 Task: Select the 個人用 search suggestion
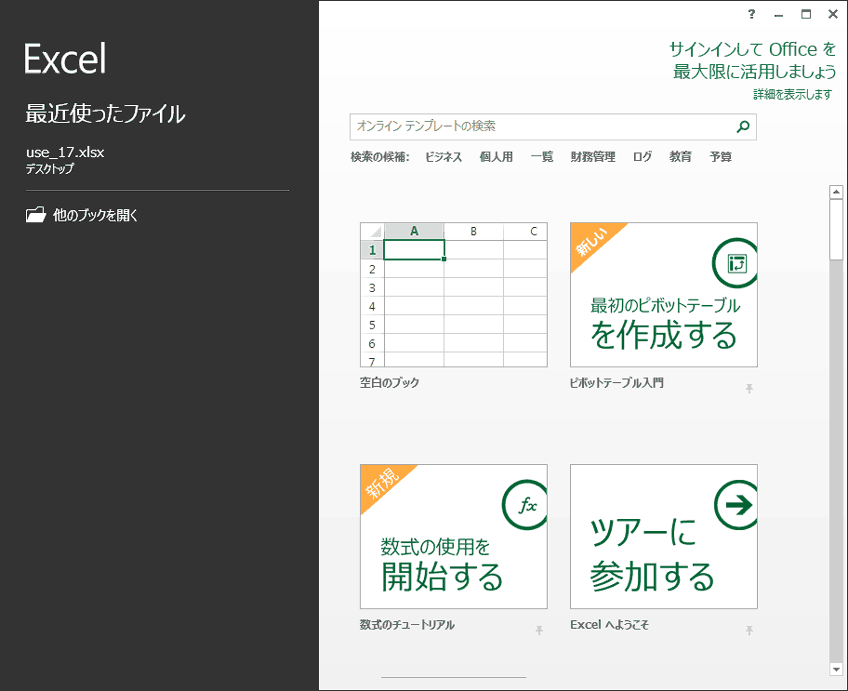(x=496, y=157)
